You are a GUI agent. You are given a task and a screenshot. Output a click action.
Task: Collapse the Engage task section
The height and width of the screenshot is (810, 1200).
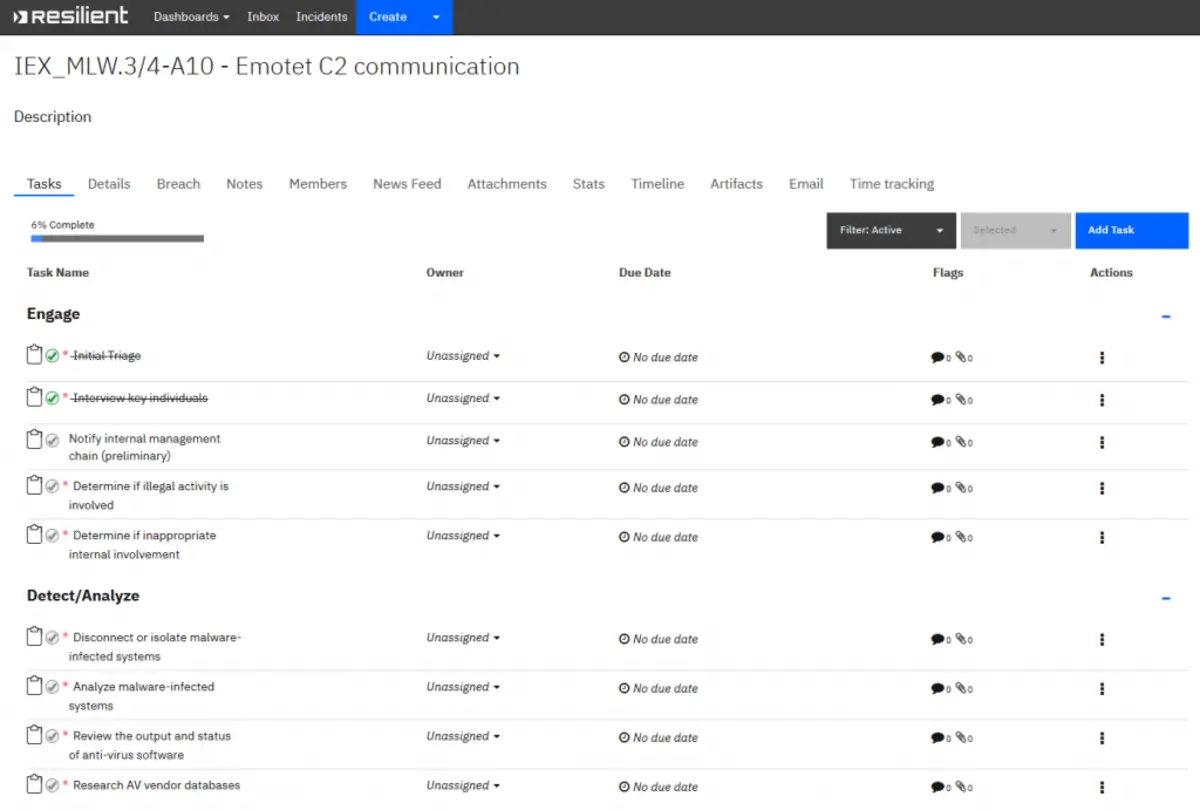pyautogui.click(x=1166, y=316)
